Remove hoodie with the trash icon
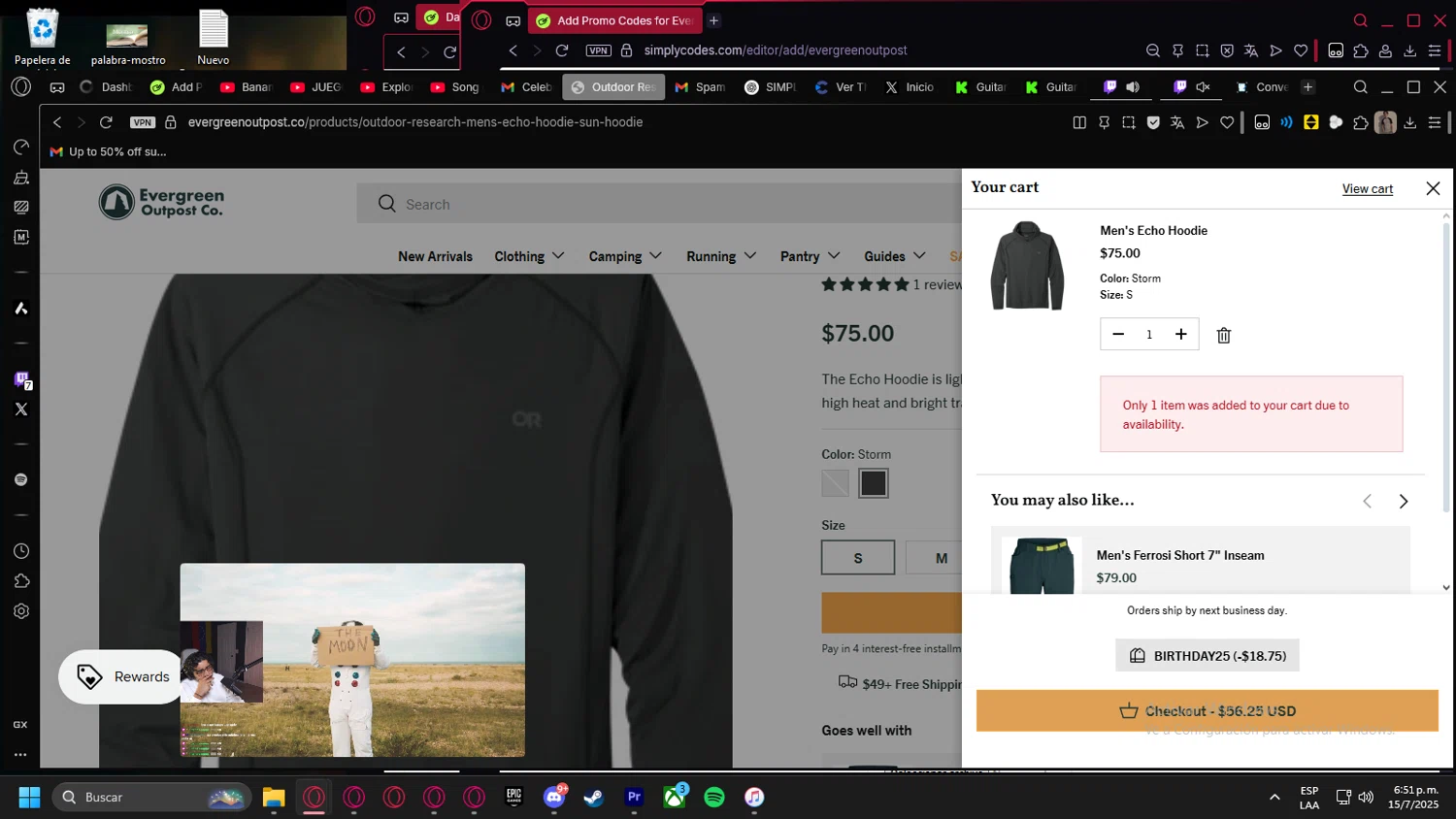 (x=1224, y=335)
